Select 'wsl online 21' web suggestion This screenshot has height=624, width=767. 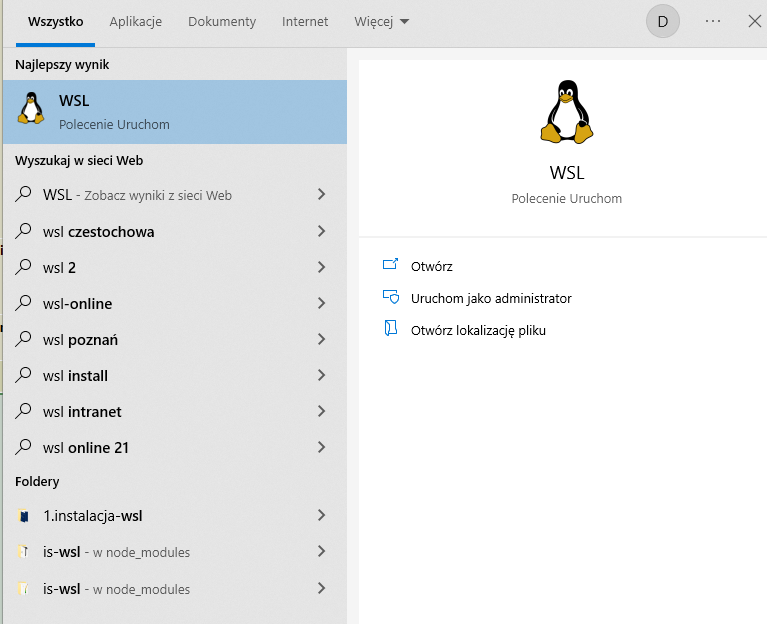pos(86,447)
